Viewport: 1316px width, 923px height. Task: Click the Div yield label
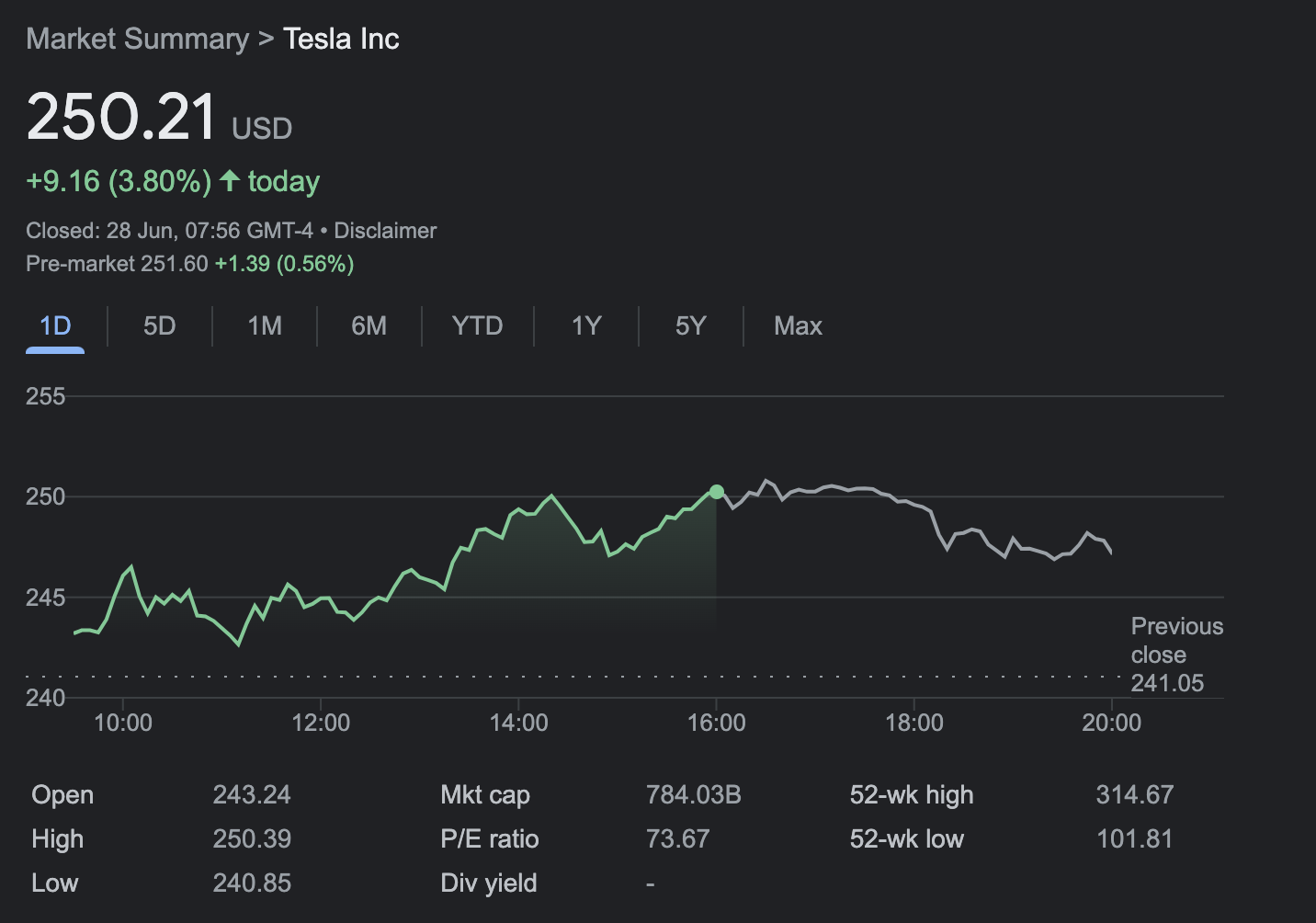pyautogui.click(x=489, y=883)
